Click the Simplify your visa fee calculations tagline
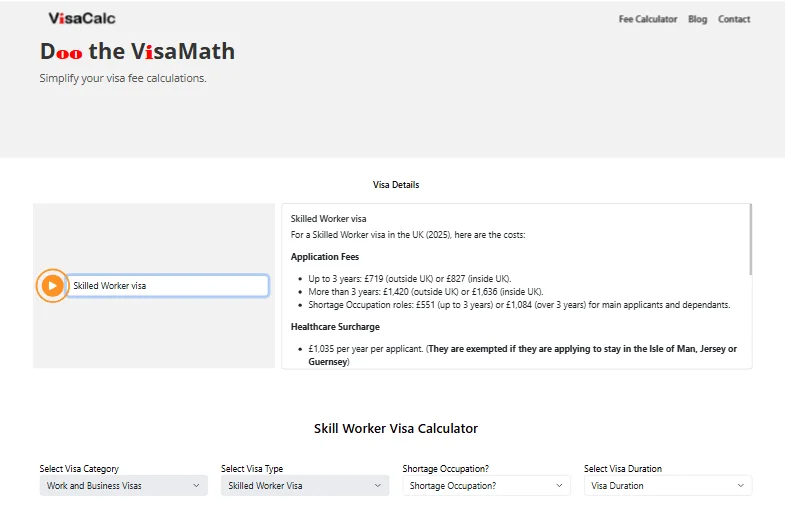This screenshot has height=510, width=785. [123, 78]
